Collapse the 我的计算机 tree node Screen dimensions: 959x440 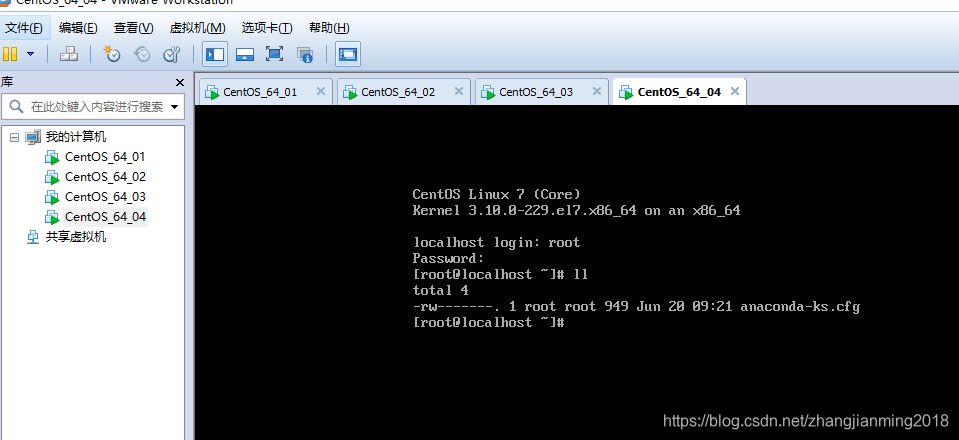click(15, 137)
